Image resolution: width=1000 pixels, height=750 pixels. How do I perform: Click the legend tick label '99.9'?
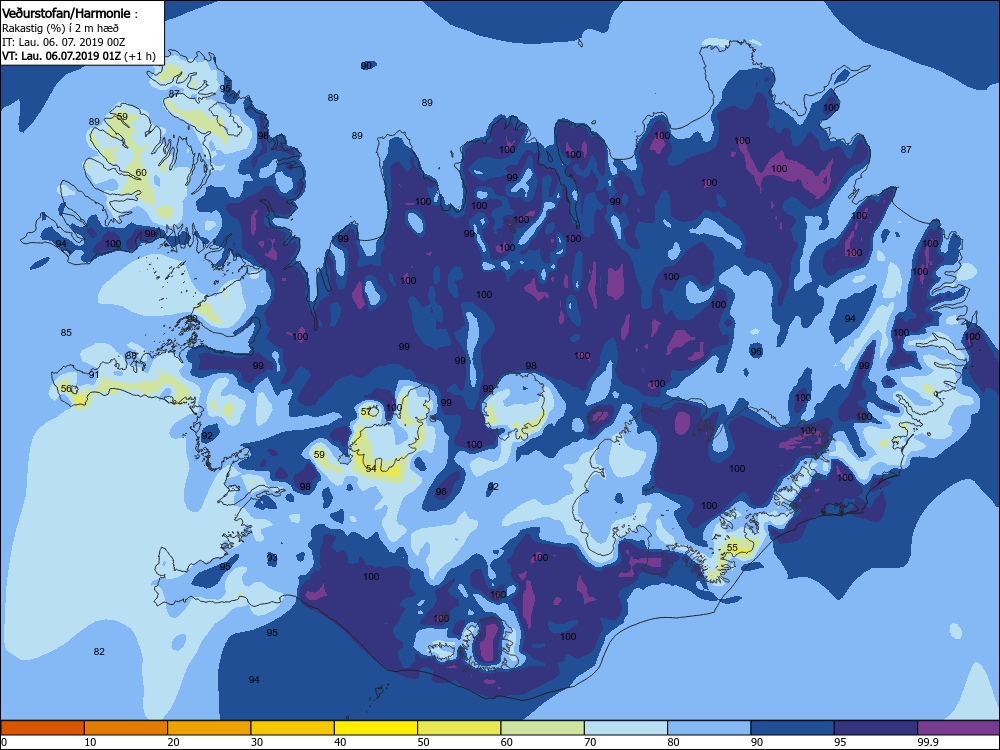[927, 742]
